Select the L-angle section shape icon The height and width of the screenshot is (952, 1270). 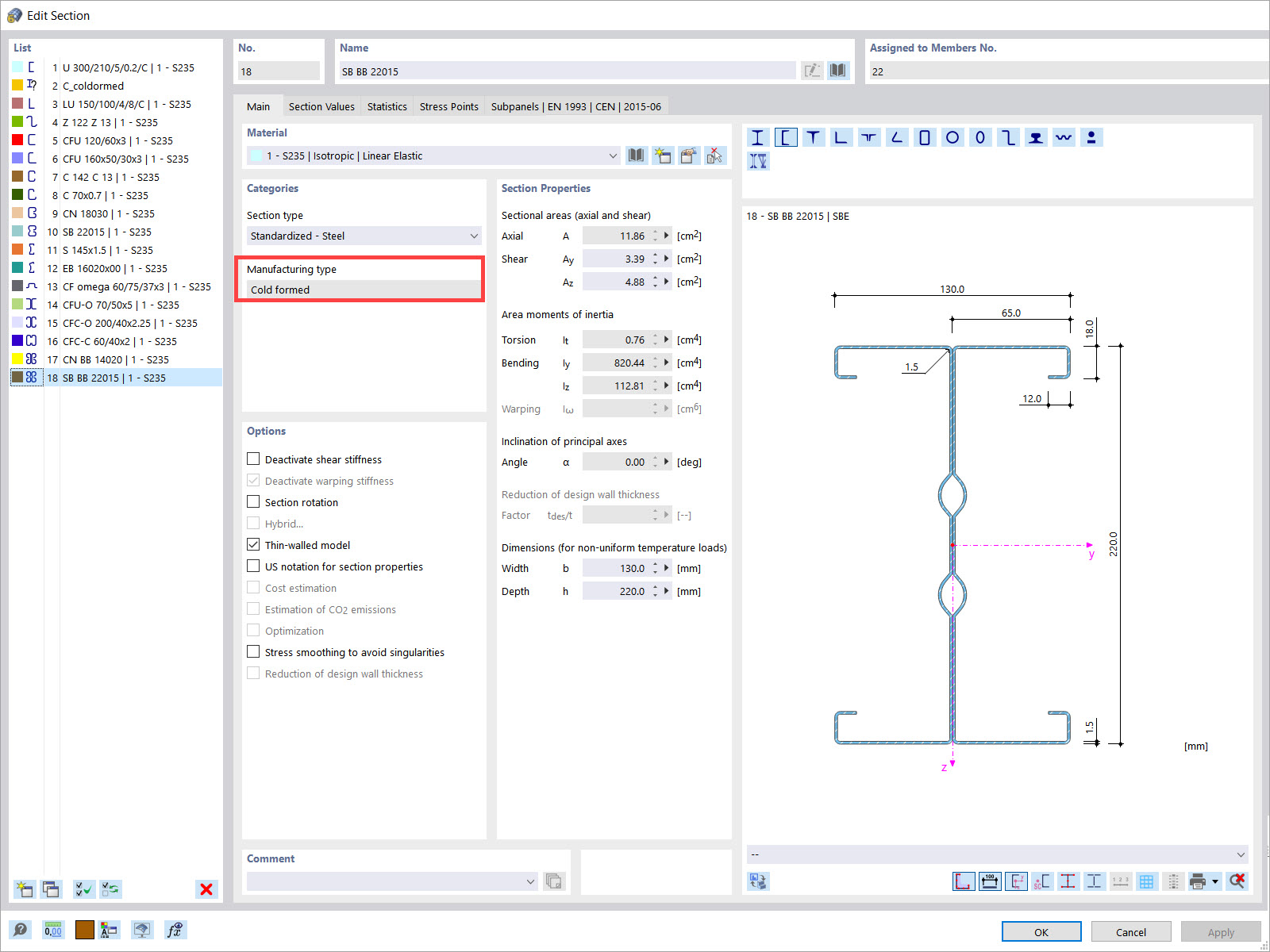click(841, 137)
